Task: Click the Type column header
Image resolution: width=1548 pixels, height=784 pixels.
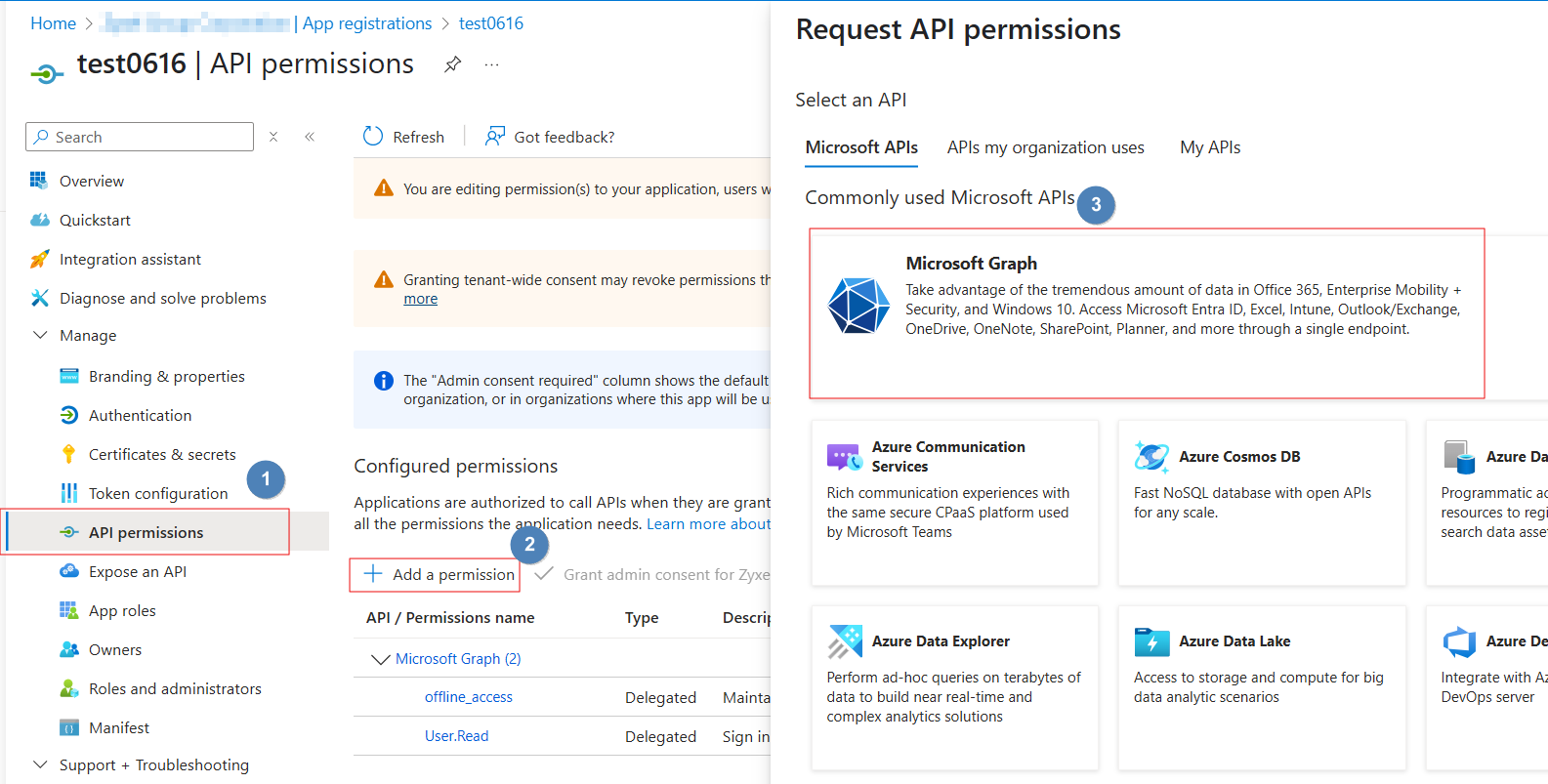Action: (x=642, y=618)
